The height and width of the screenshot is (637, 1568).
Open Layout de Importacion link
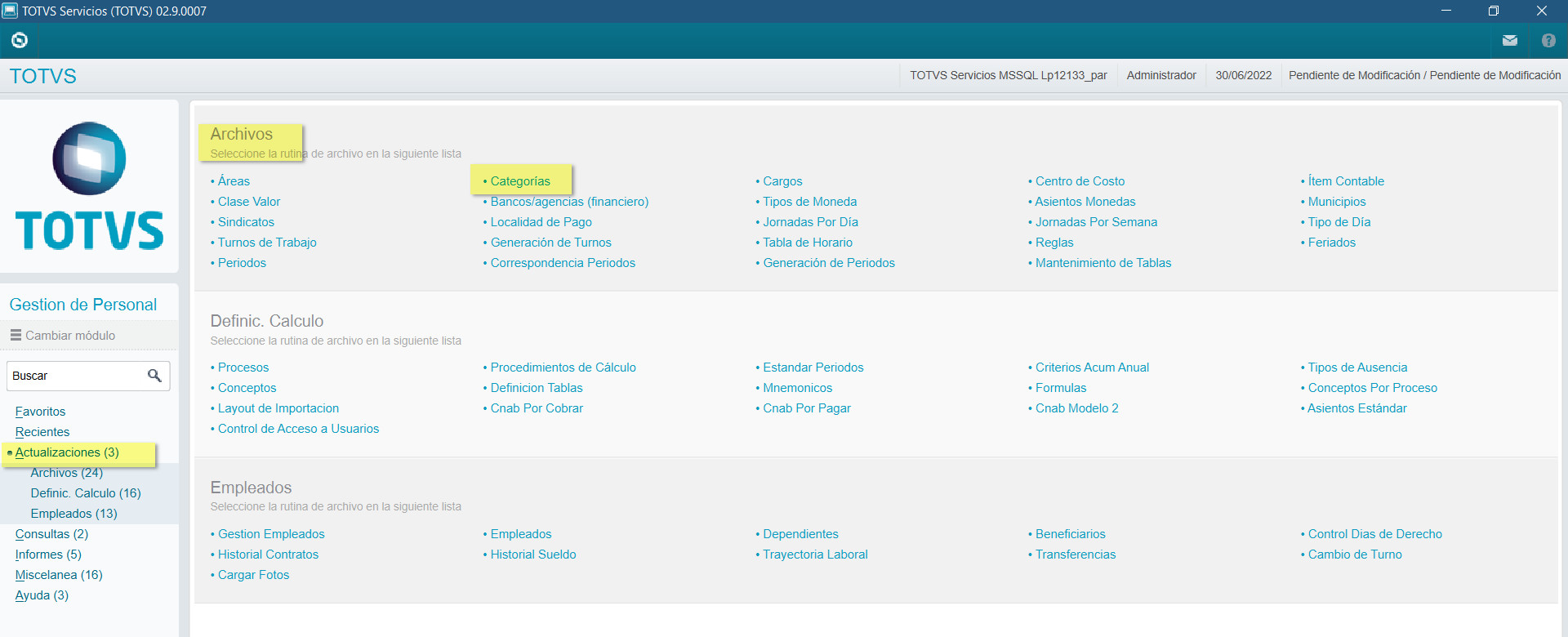pos(278,408)
